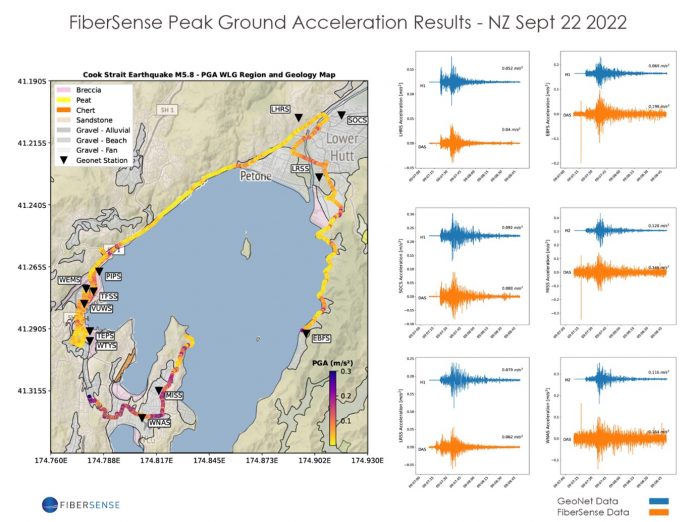Click the FiberSense globe logo
The image size is (696, 522).
coord(50,505)
